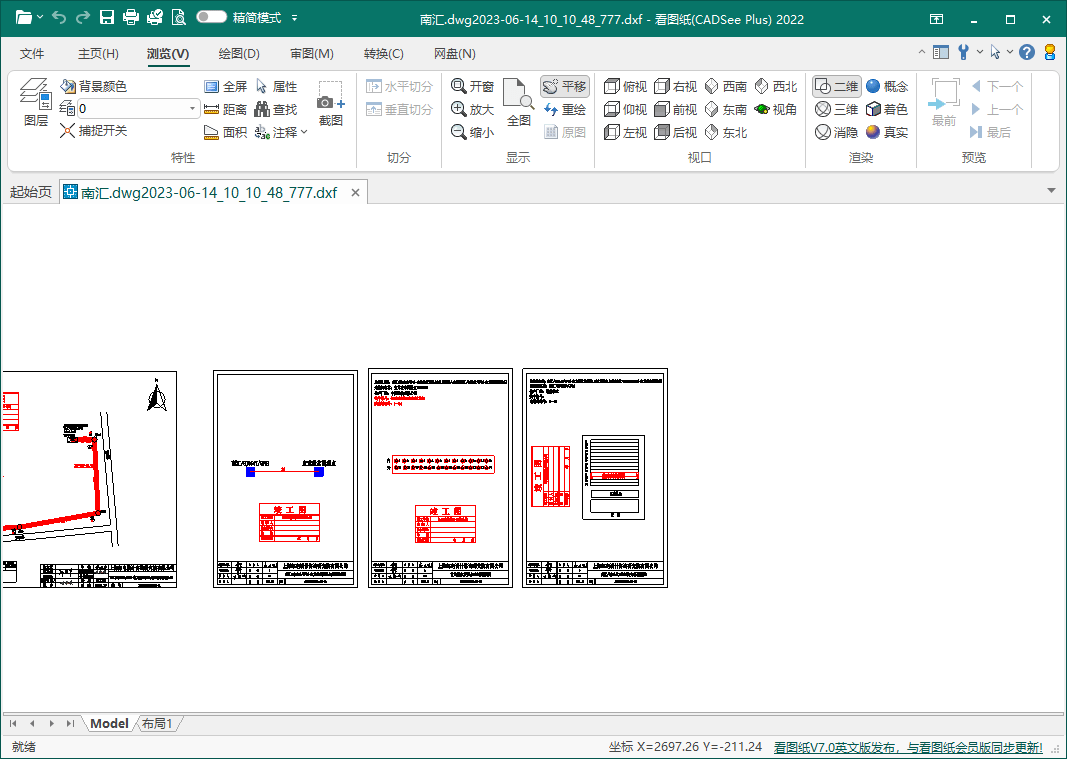Close the 南汇.dwg dxf document tab
This screenshot has height=759, width=1067.
click(355, 193)
